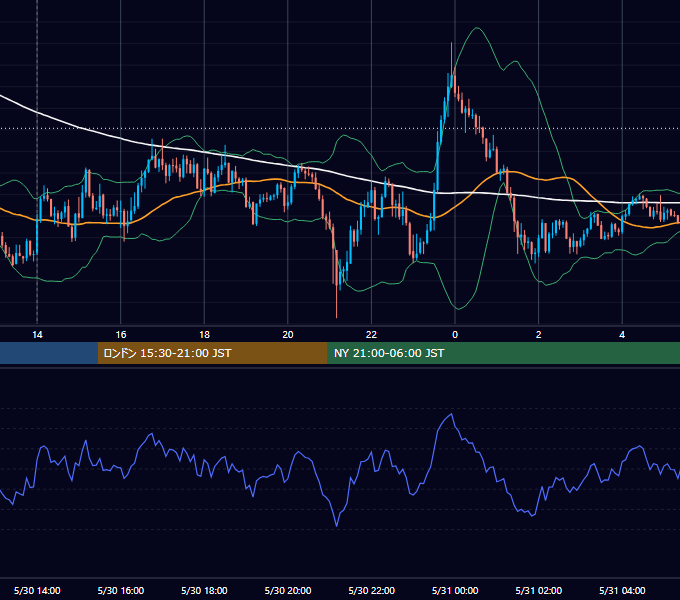Click the upper Bollinger band peak after 0:00
Viewport: 680px width, 600px height.
click(x=477, y=28)
